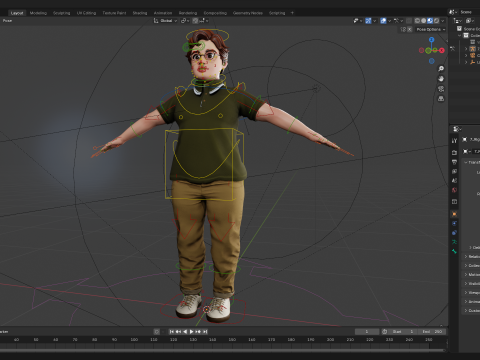The width and height of the screenshot is (480, 360).
Task: Select wireframe viewport shading
Action: [417, 21]
